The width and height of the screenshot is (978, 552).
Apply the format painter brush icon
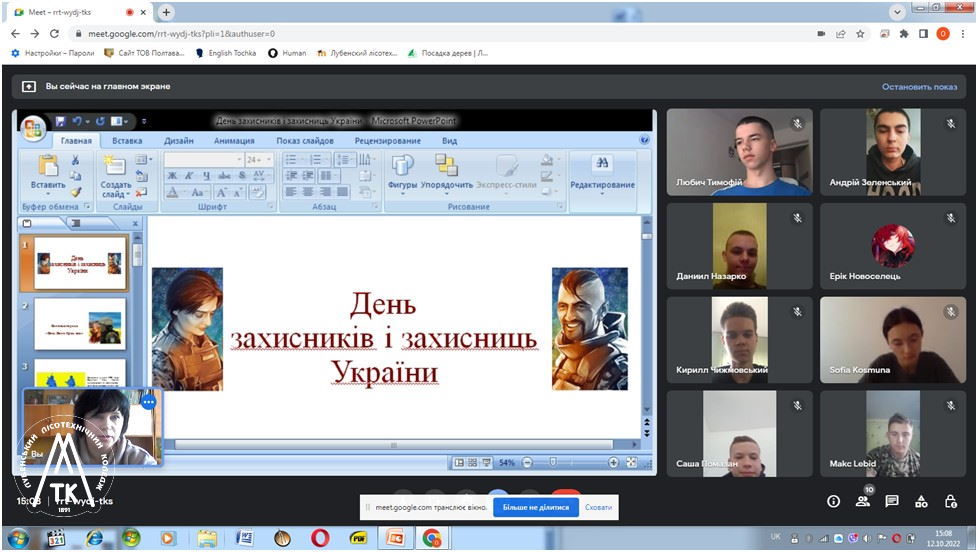click(x=75, y=192)
